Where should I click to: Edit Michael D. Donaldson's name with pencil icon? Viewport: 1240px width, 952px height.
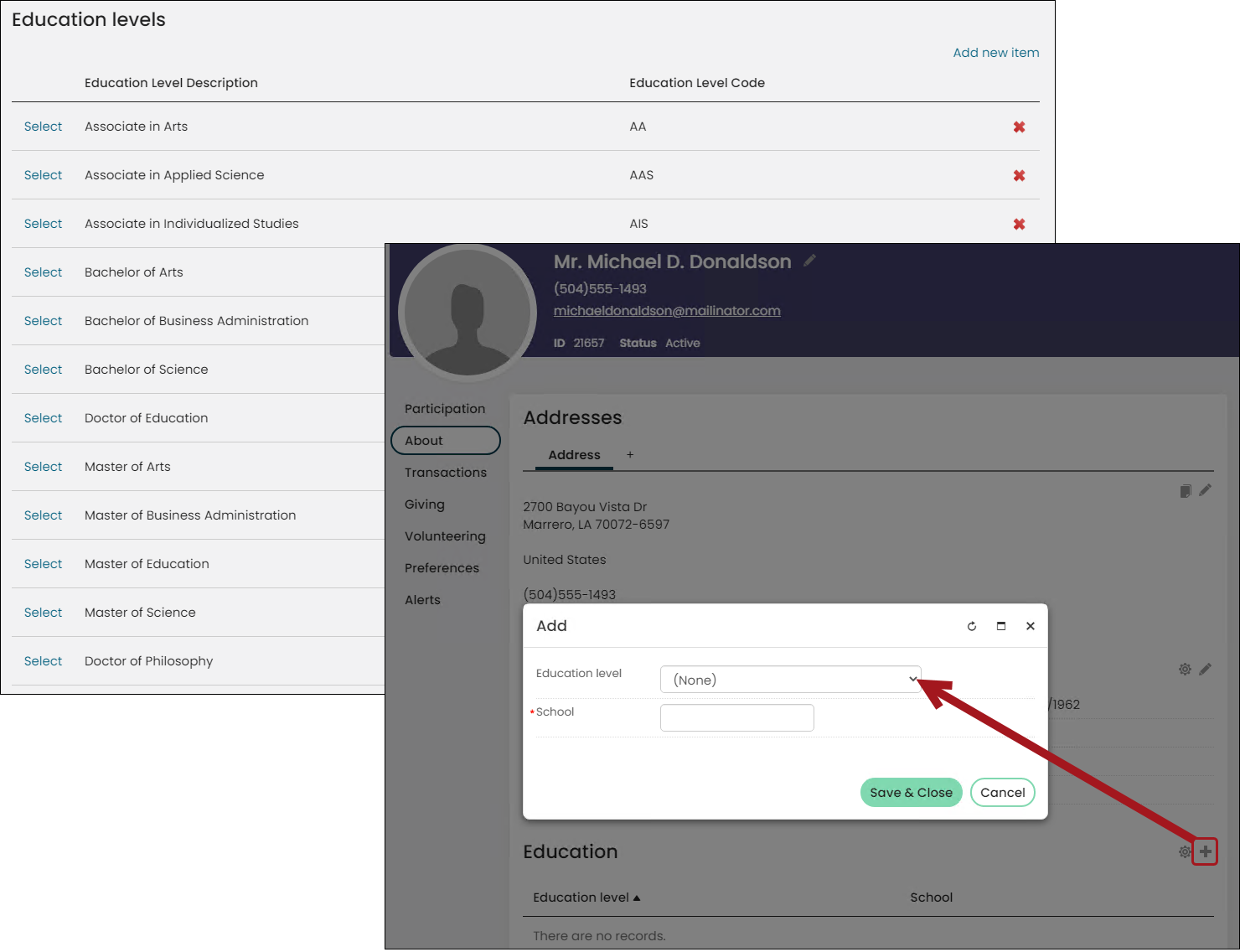click(809, 261)
